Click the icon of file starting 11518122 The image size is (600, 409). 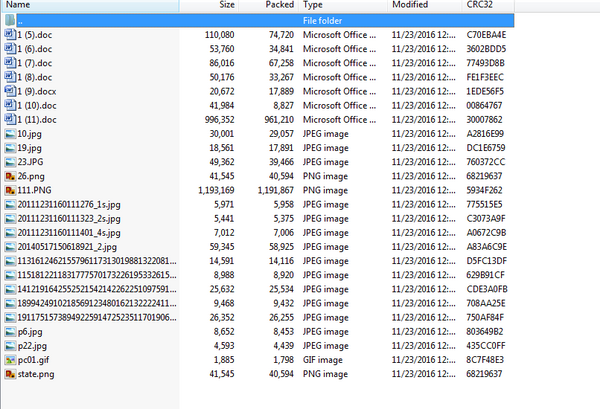coord(10,275)
